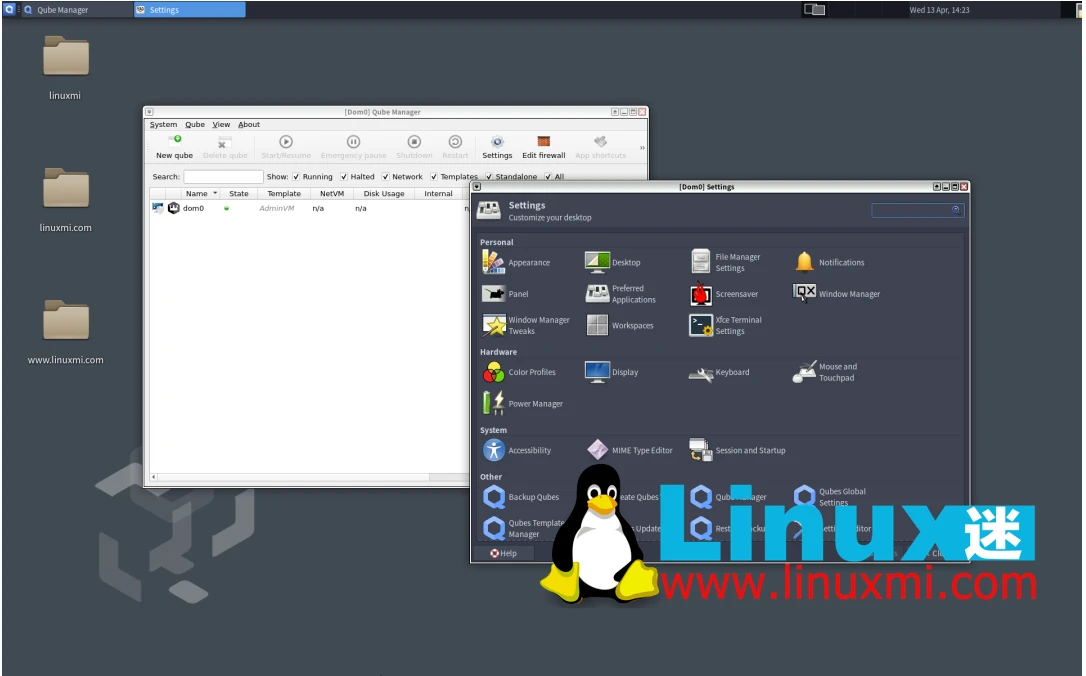Open the linuxmi desktop folder
Image resolution: width=1086 pixels, height=676 pixels.
click(x=65, y=68)
